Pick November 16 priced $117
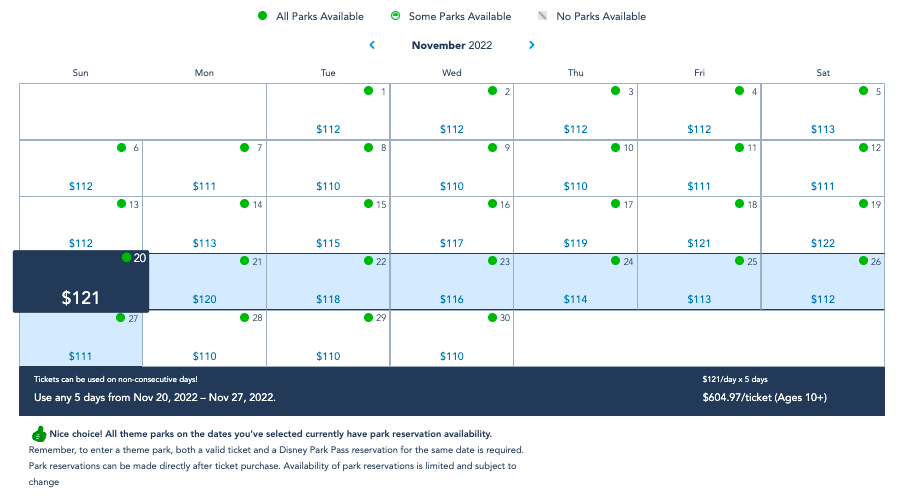 (452, 225)
